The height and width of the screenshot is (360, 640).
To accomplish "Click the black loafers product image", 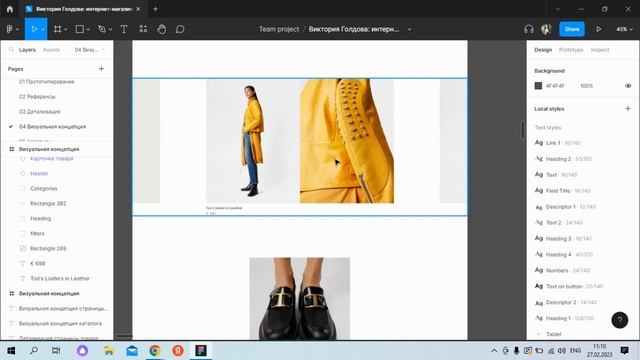I will pyautogui.click(x=300, y=298).
